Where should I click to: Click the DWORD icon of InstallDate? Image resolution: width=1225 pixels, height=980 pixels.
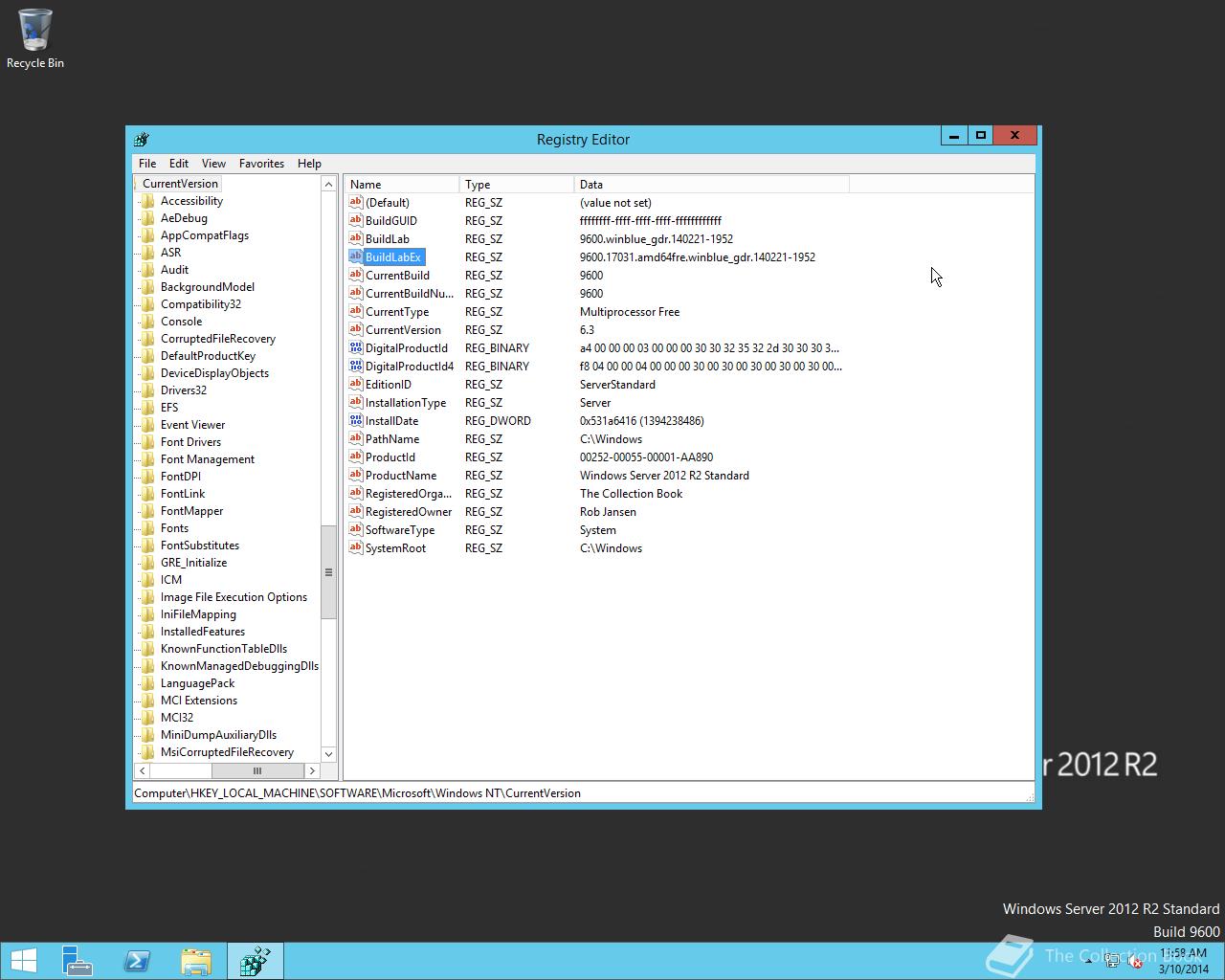tap(356, 420)
